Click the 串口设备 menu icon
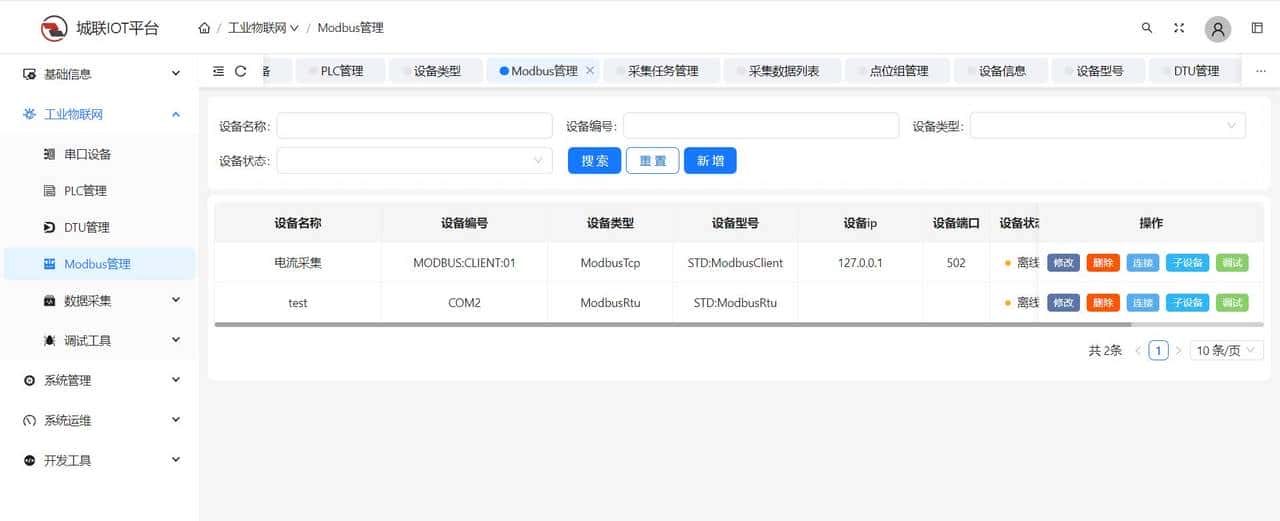Image resolution: width=1280 pixels, height=521 pixels. (50, 154)
